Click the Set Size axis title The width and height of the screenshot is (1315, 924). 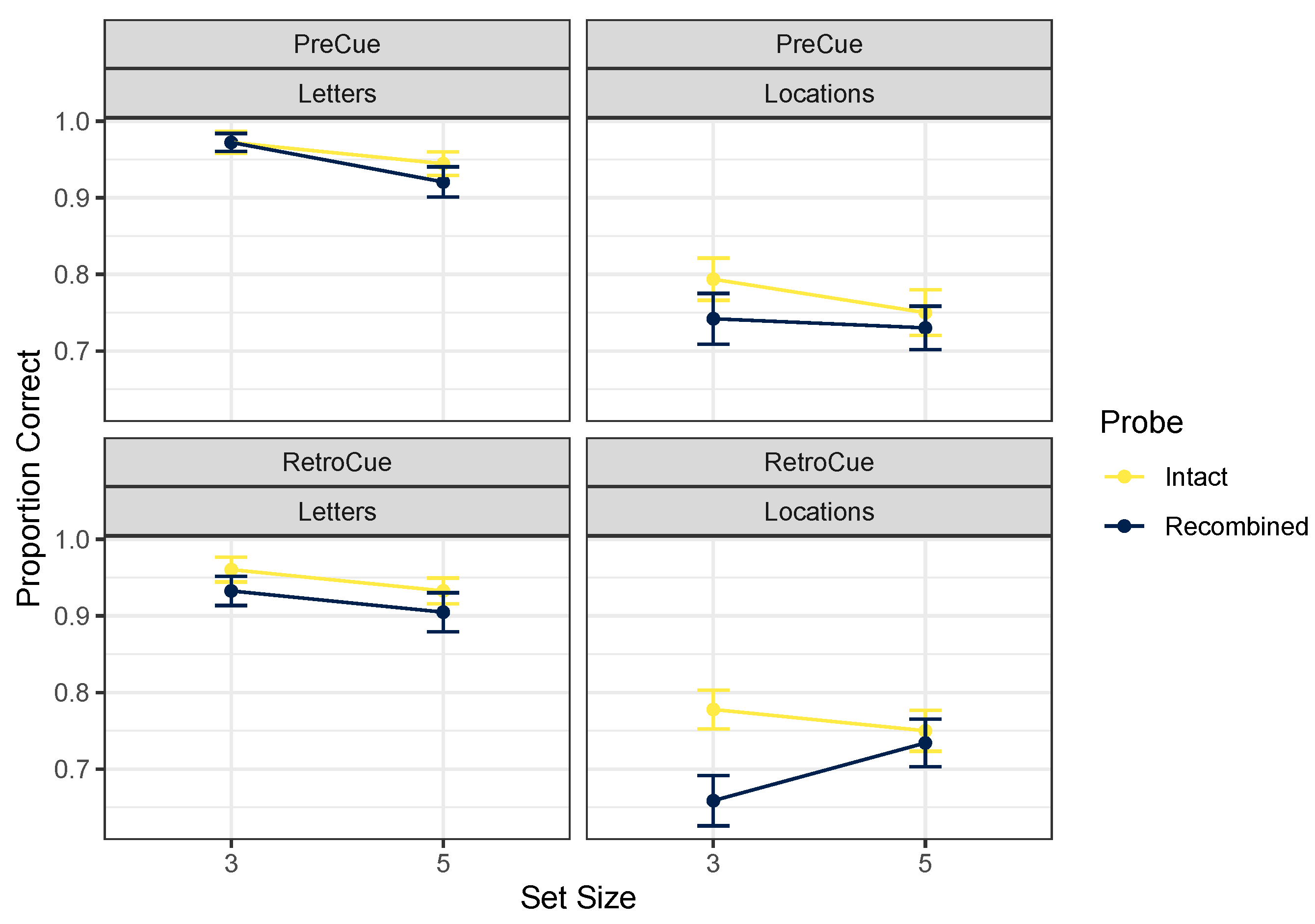click(x=578, y=898)
